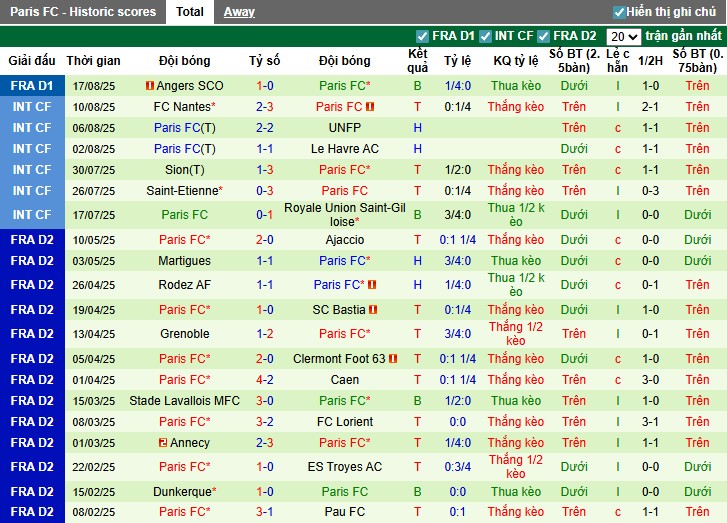Click the 4-2 score against Caen
This screenshot has height=523, width=727.
point(264,380)
